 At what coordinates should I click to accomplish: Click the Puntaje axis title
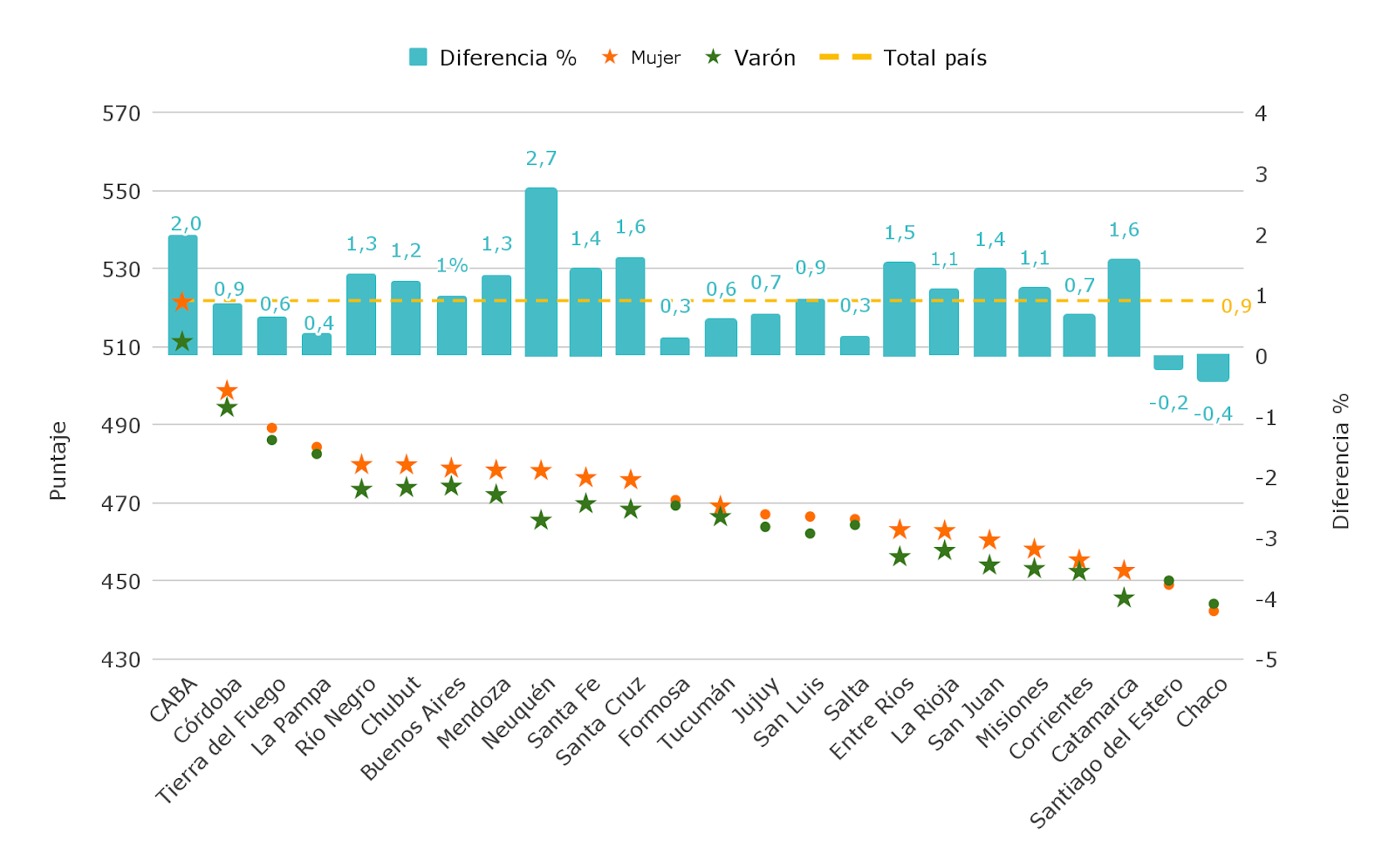click(58, 461)
